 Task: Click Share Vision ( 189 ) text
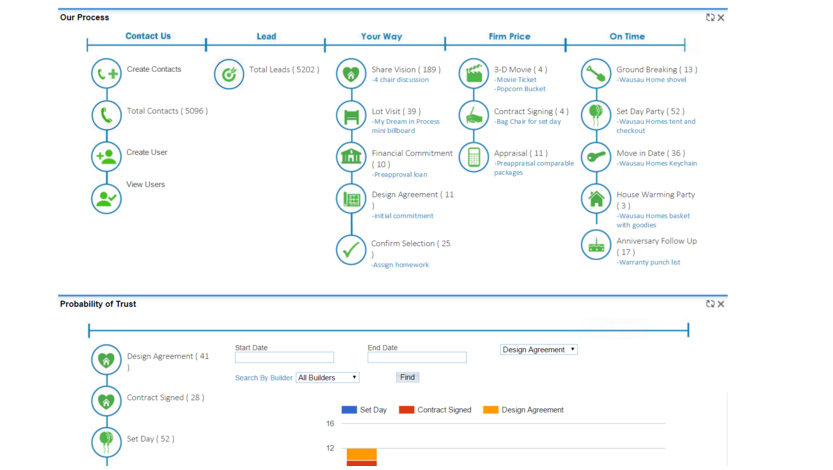click(406, 70)
